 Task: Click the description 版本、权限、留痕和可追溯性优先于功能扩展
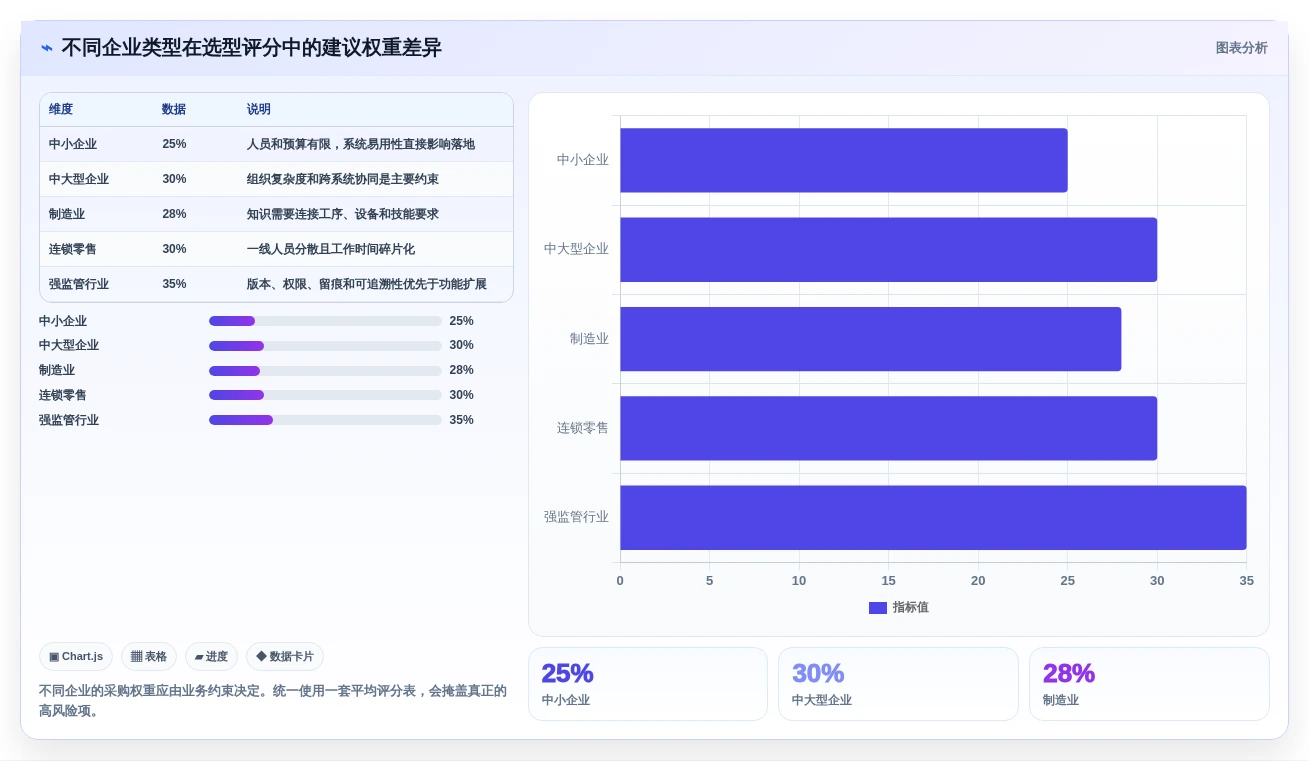click(x=367, y=284)
